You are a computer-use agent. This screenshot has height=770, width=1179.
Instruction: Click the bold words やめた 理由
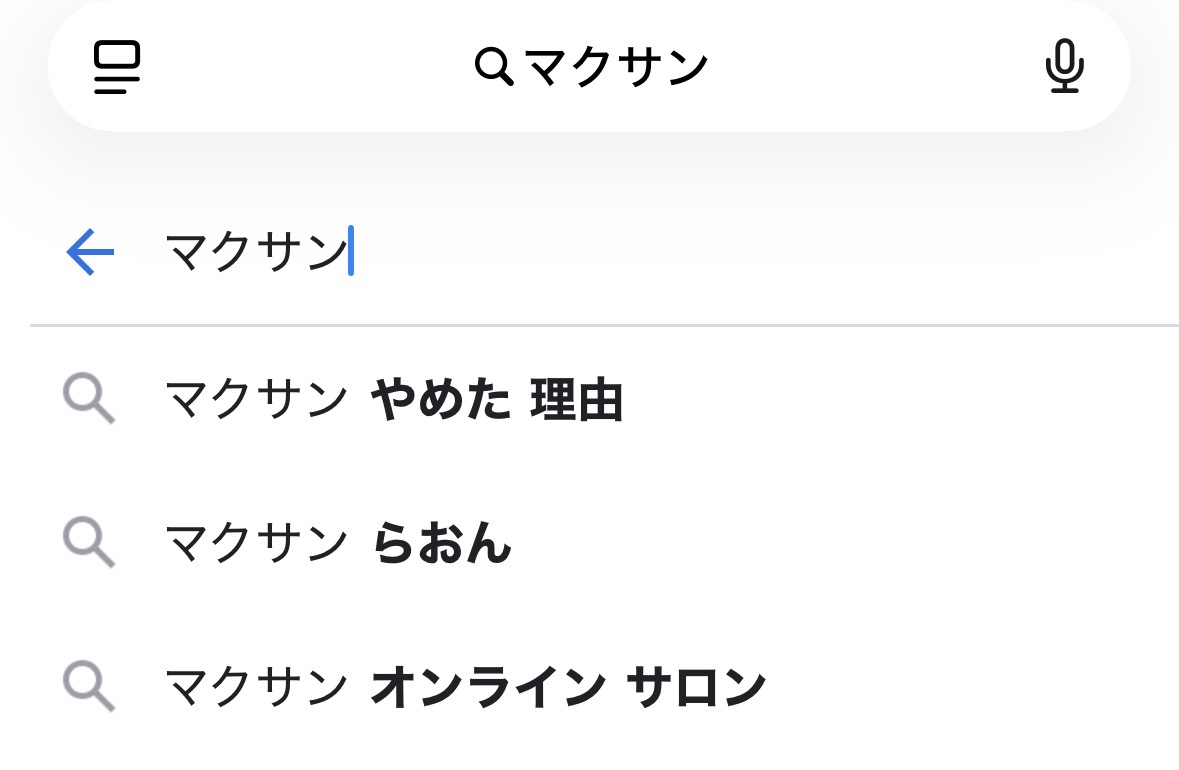[x=497, y=401]
